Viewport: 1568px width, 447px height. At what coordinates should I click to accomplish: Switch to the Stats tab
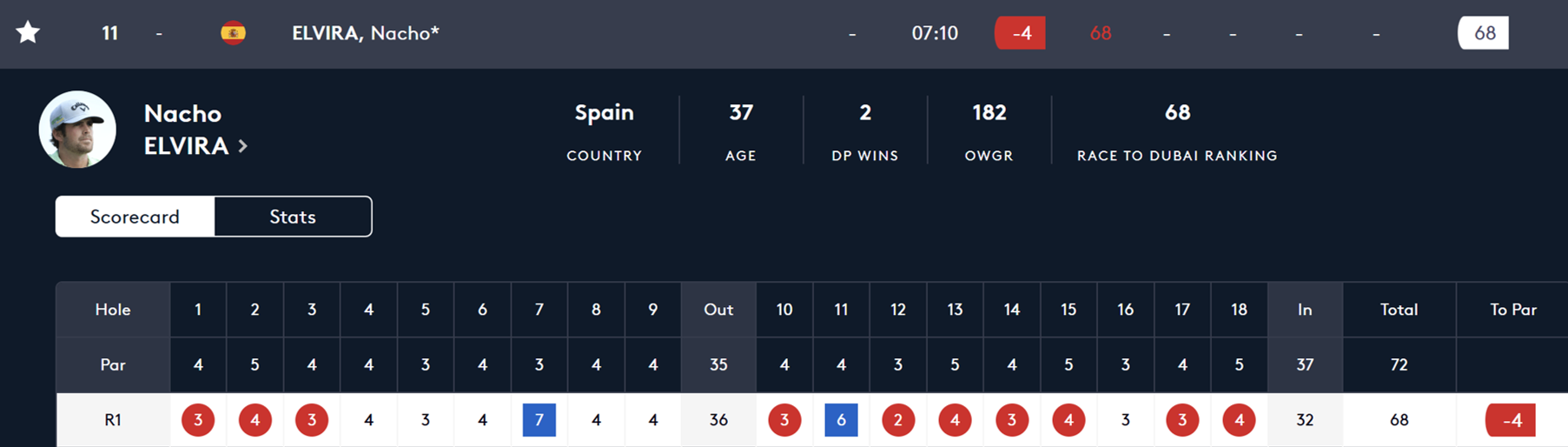[x=293, y=217]
